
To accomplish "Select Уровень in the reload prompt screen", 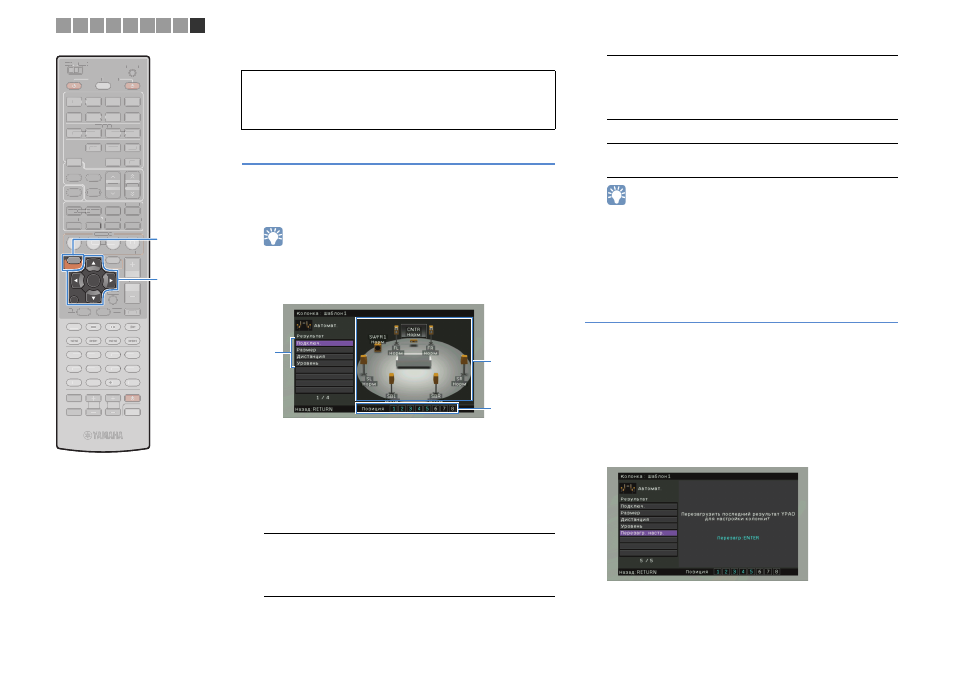I will [649, 526].
